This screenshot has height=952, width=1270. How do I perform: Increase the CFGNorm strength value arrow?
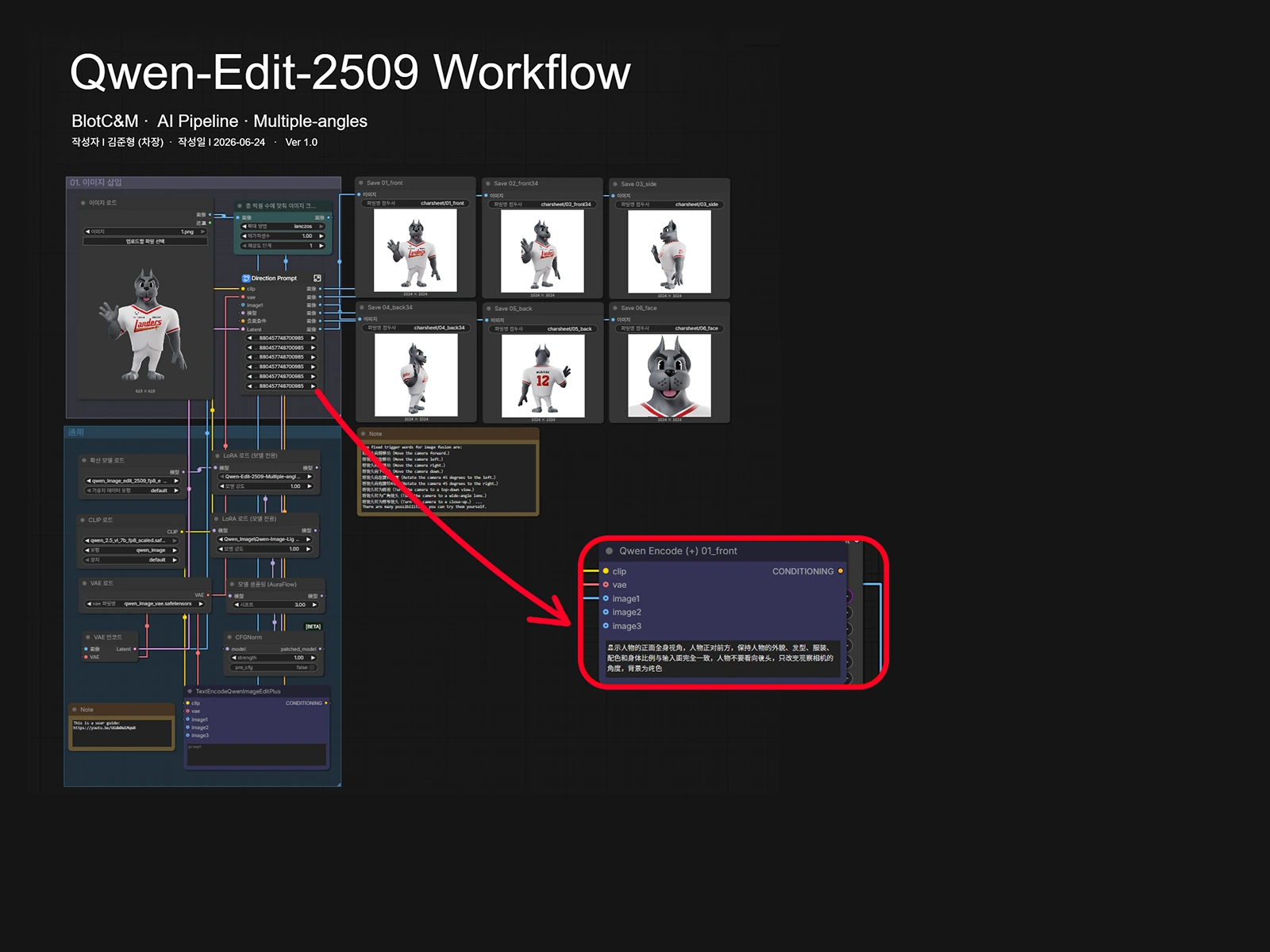click(314, 658)
